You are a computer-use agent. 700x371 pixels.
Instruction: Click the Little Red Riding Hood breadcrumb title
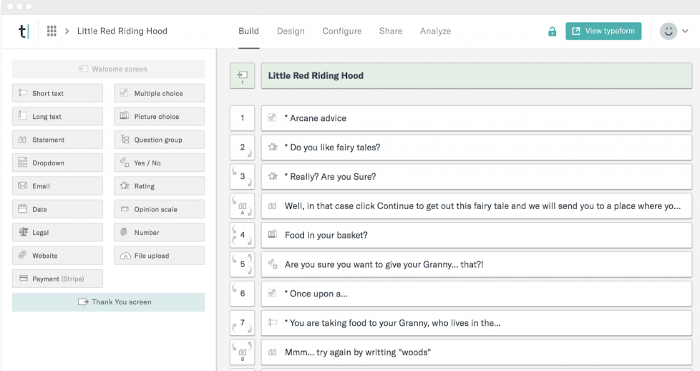tap(122, 31)
